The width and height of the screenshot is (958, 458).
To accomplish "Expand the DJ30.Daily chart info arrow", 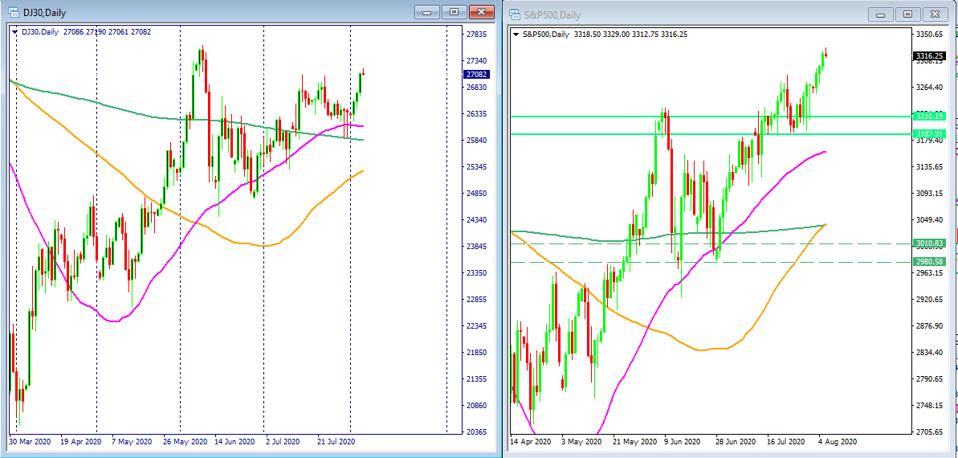I will [15, 33].
